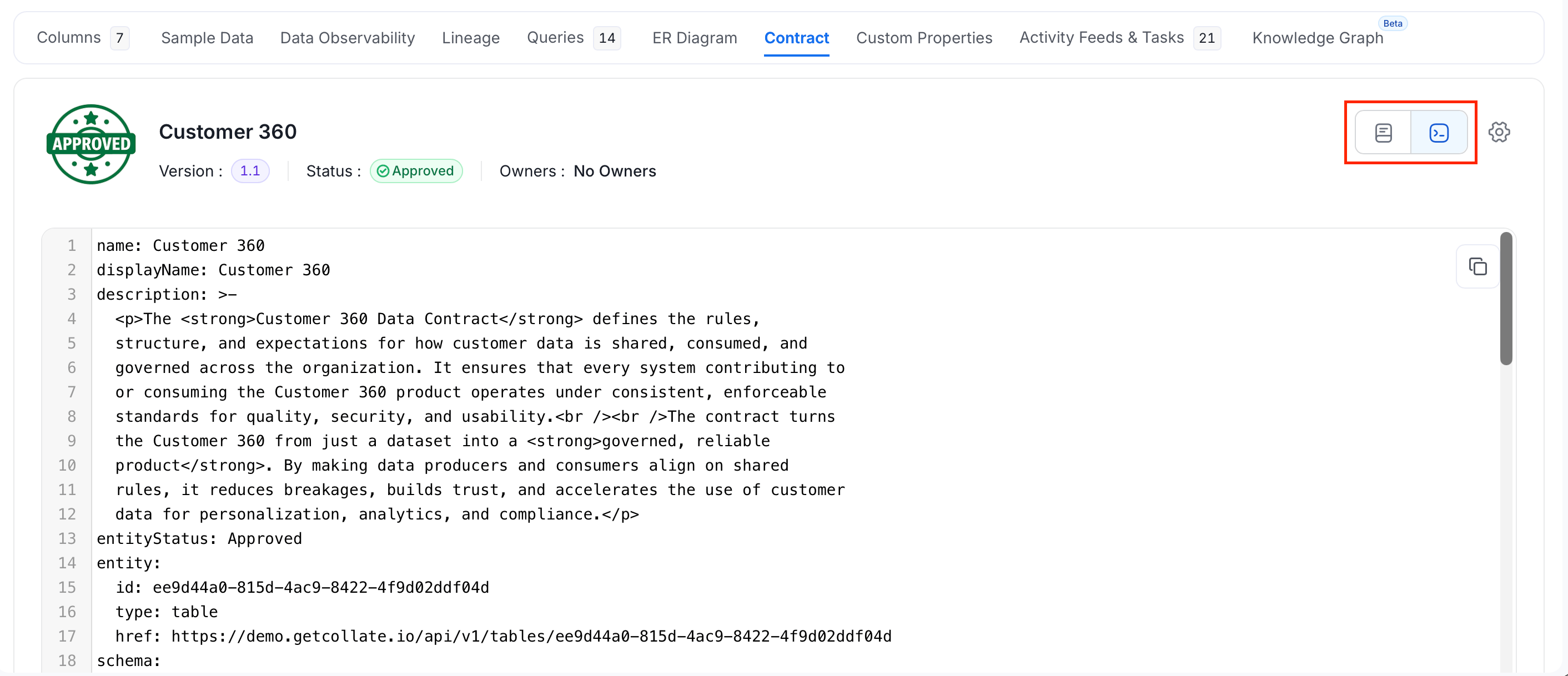Select the YAML code view toggle
Screen dimensions: 1568x676
click(x=1439, y=133)
